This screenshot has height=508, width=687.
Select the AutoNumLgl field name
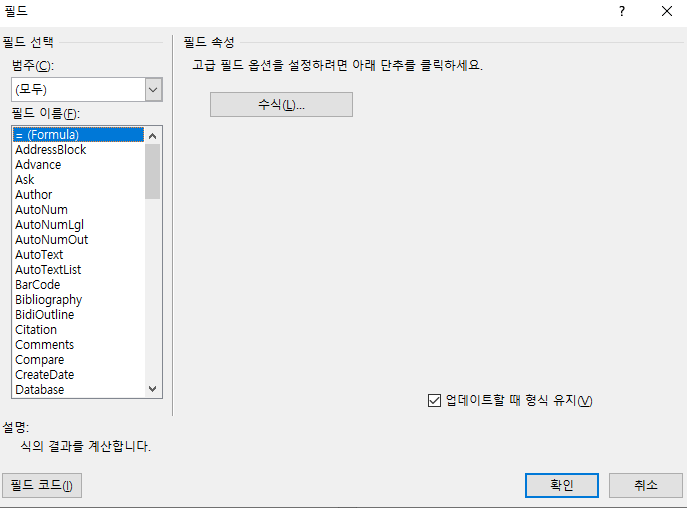tap(49, 225)
